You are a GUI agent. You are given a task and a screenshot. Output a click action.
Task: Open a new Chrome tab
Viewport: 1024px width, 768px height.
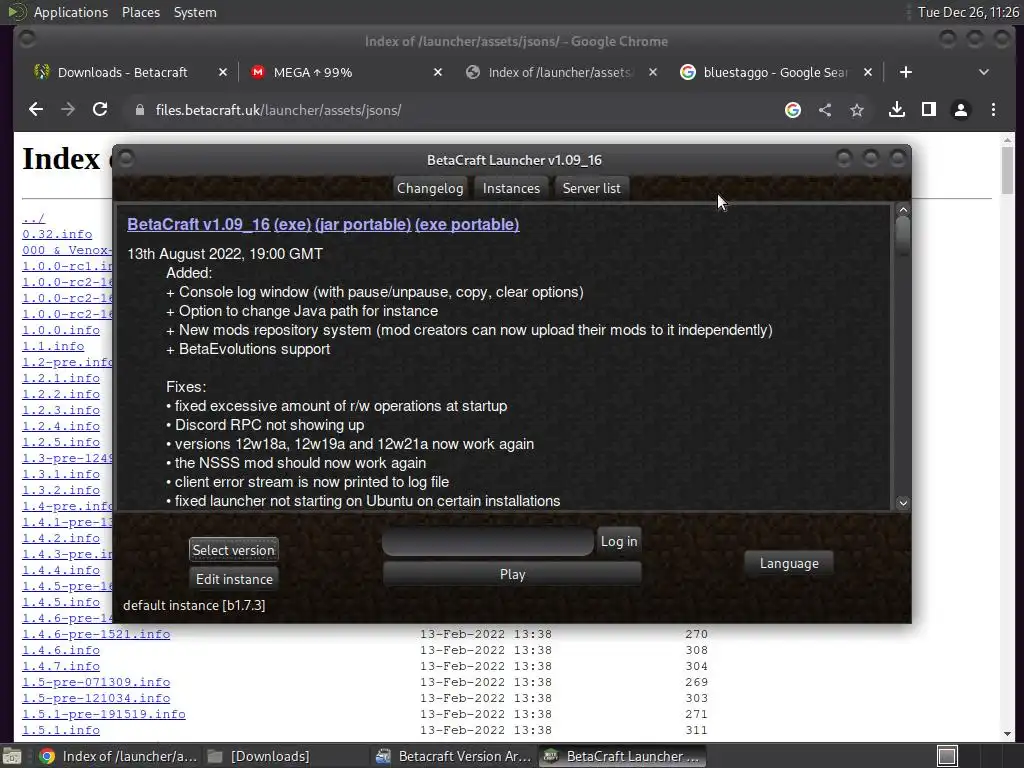click(906, 72)
